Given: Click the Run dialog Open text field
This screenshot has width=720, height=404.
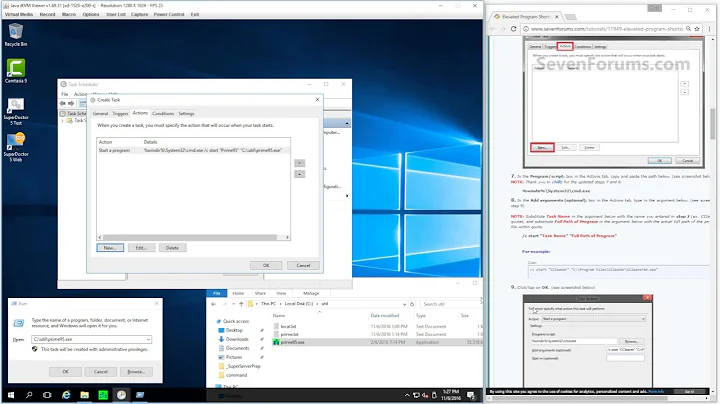Looking at the screenshot, I should pyautogui.click(x=89, y=339).
